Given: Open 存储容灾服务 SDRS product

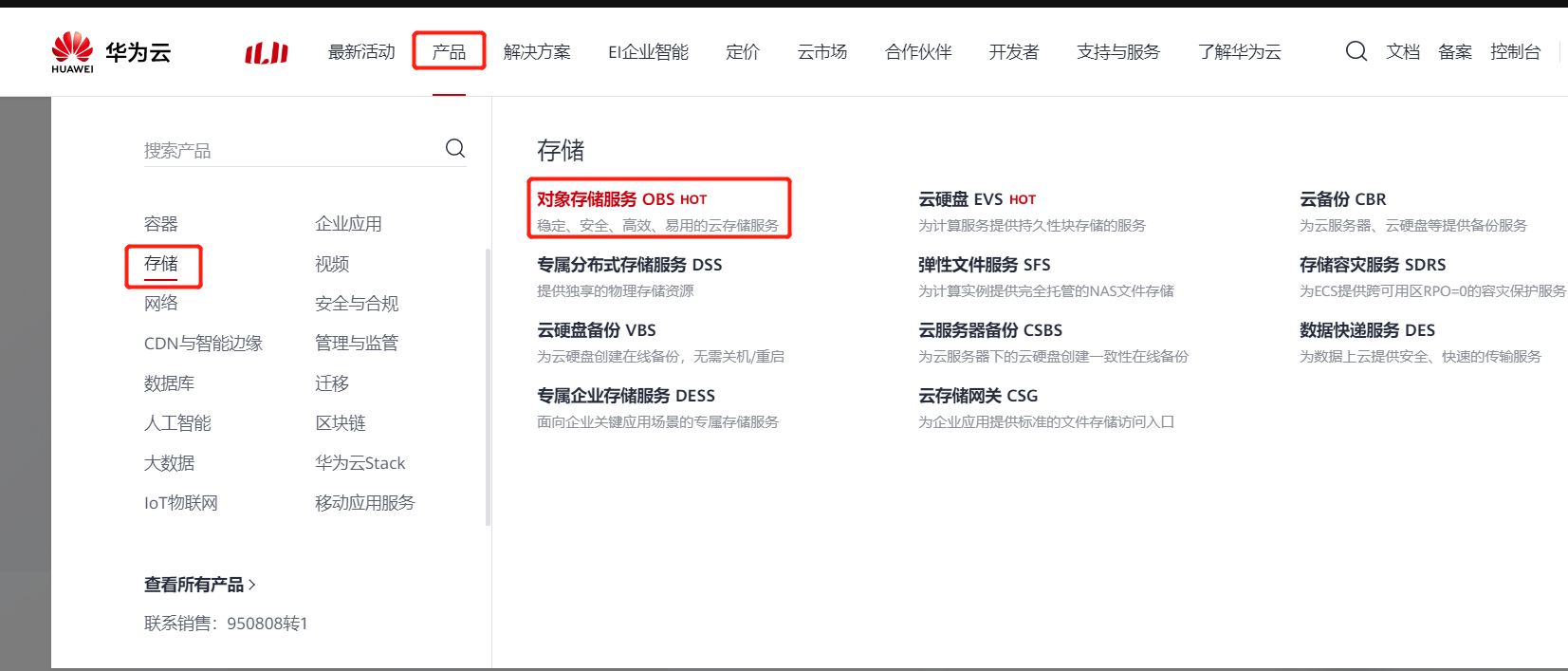Looking at the screenshot, I should (x=1373, y=265).
